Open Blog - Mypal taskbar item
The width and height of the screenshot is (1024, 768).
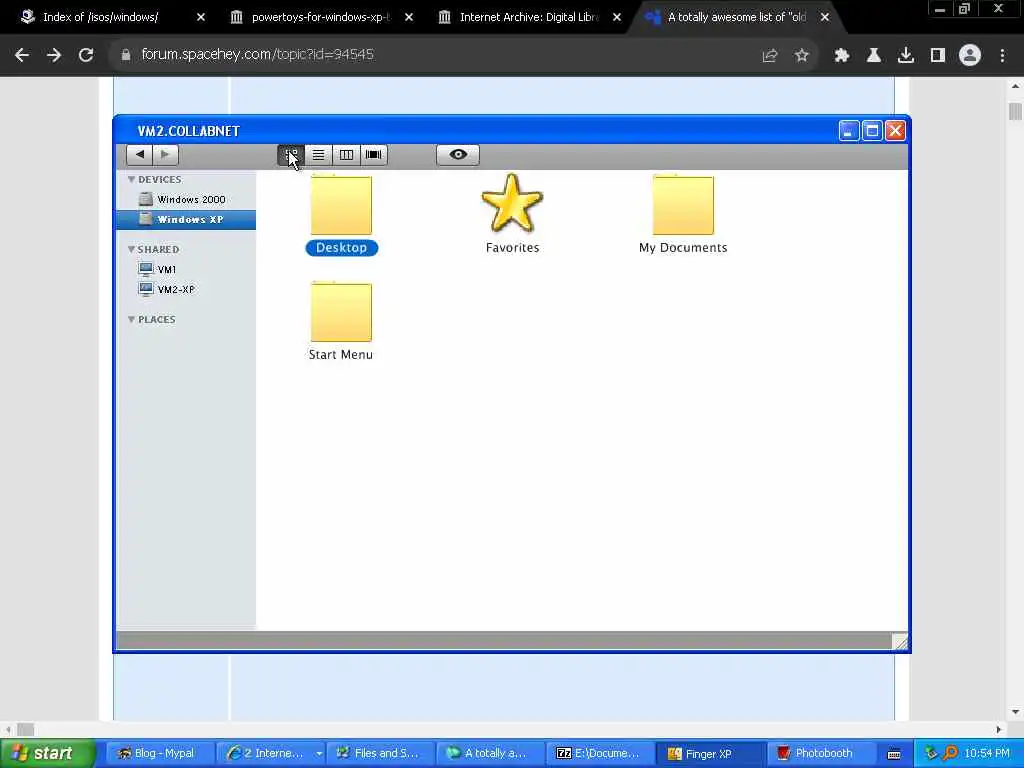[159, 754]
